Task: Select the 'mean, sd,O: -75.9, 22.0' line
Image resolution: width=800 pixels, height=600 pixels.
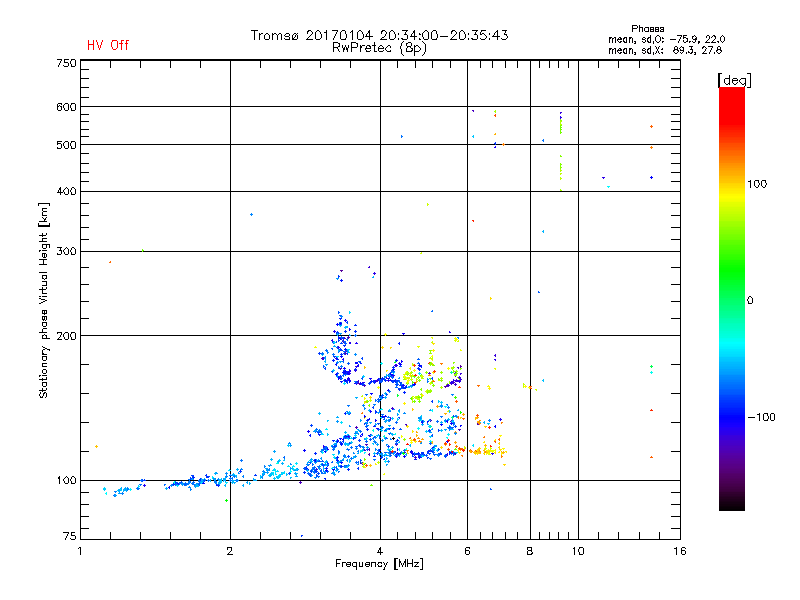Action: (666, 39)
